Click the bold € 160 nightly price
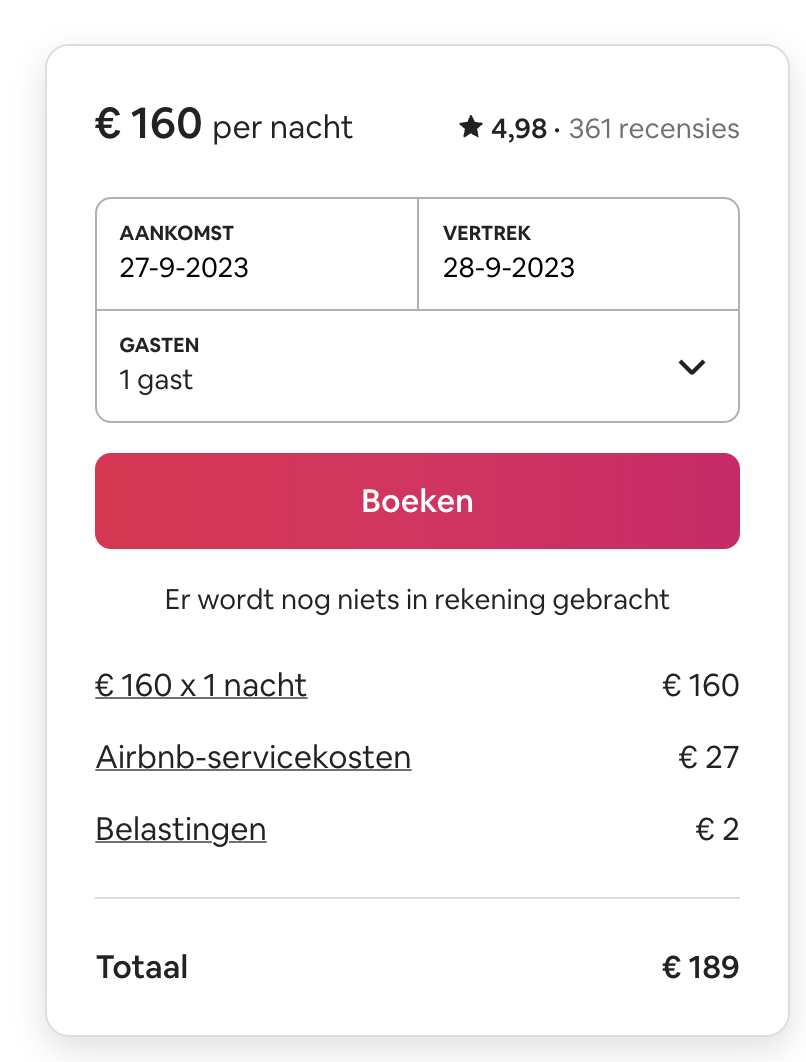The height and width of the screenshot is (1062, 806). pyautogui.click(x=148, y=124)
